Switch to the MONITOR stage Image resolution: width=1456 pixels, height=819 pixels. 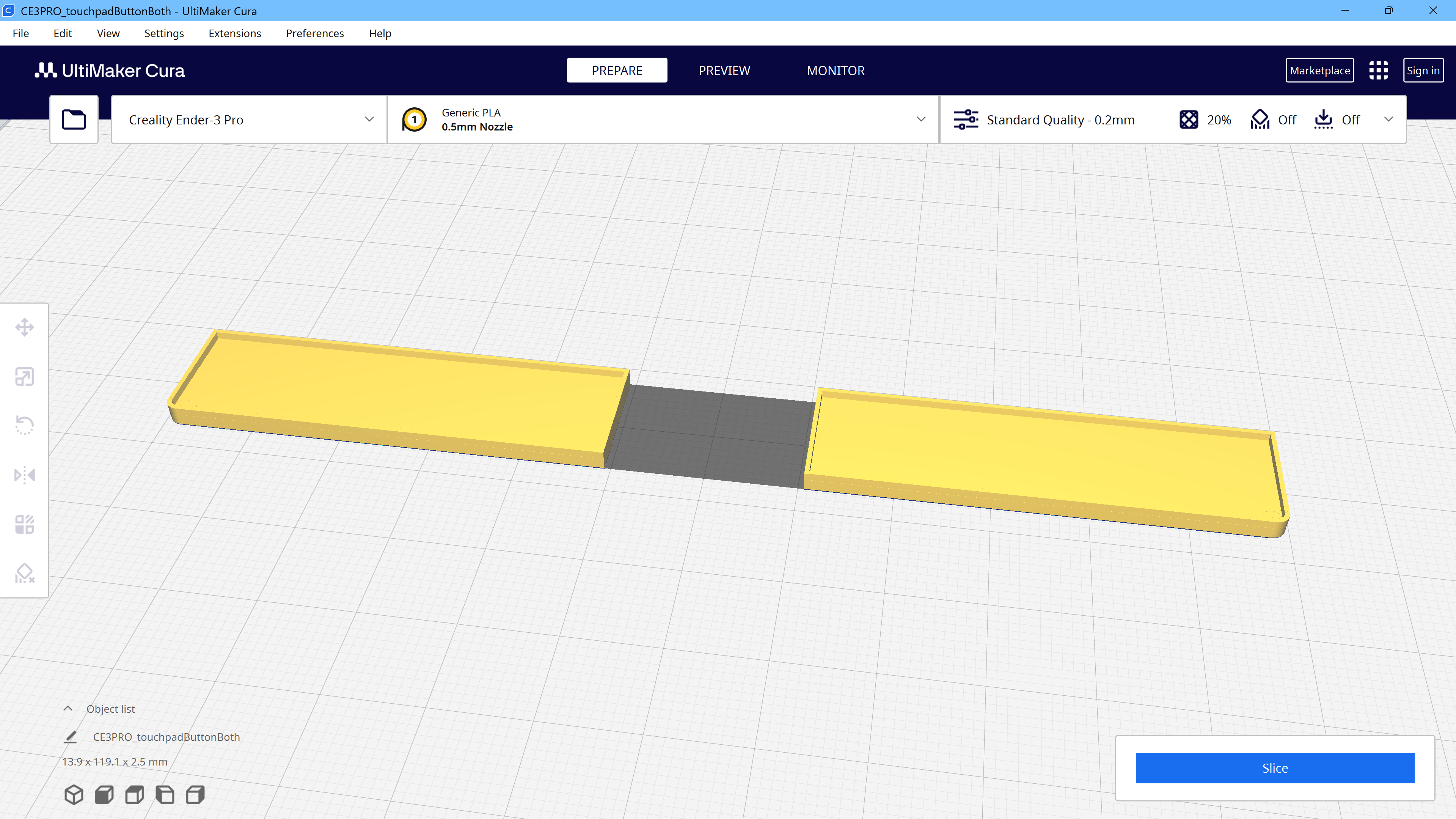[836, 71]
